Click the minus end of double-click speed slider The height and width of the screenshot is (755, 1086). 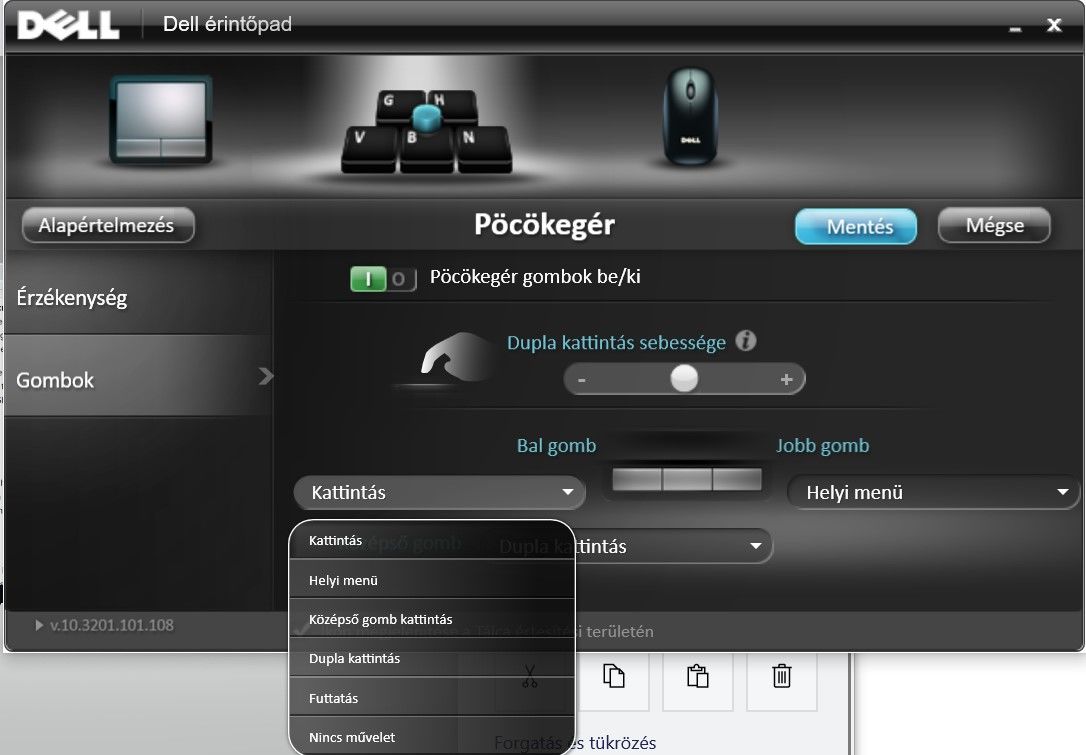582,380
